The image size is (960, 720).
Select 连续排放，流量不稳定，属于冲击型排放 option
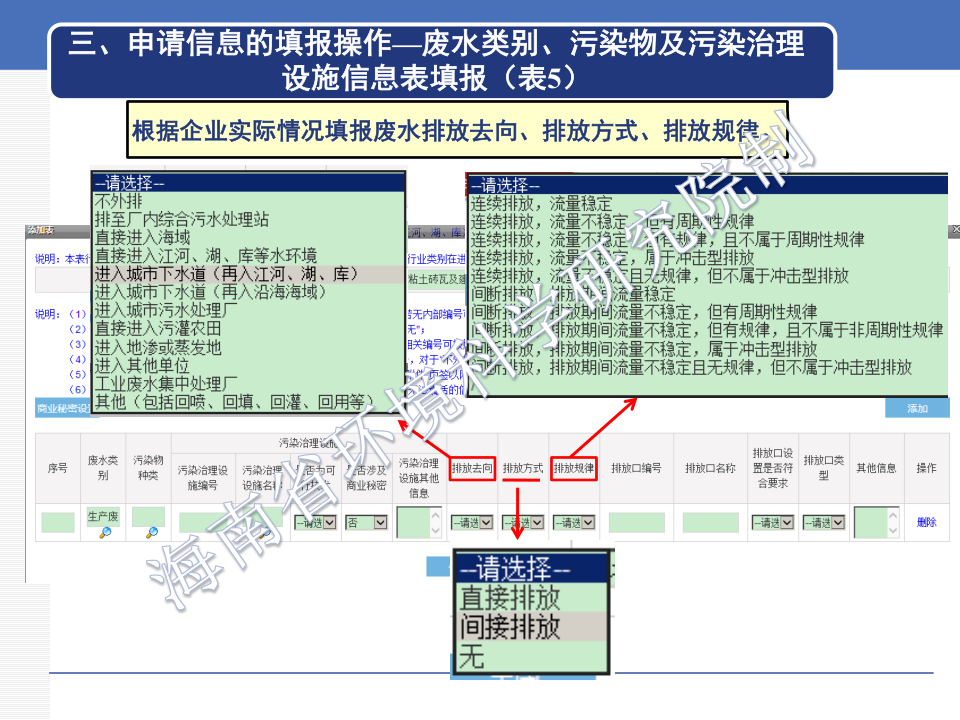click(708, 258)
